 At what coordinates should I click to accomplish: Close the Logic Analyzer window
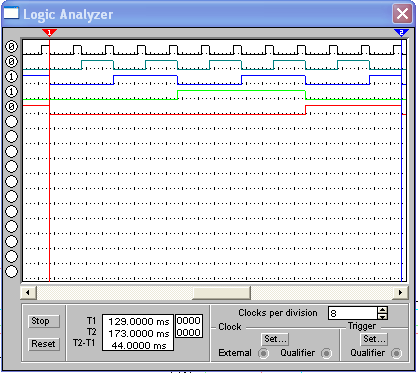click(x=402, y=14)
